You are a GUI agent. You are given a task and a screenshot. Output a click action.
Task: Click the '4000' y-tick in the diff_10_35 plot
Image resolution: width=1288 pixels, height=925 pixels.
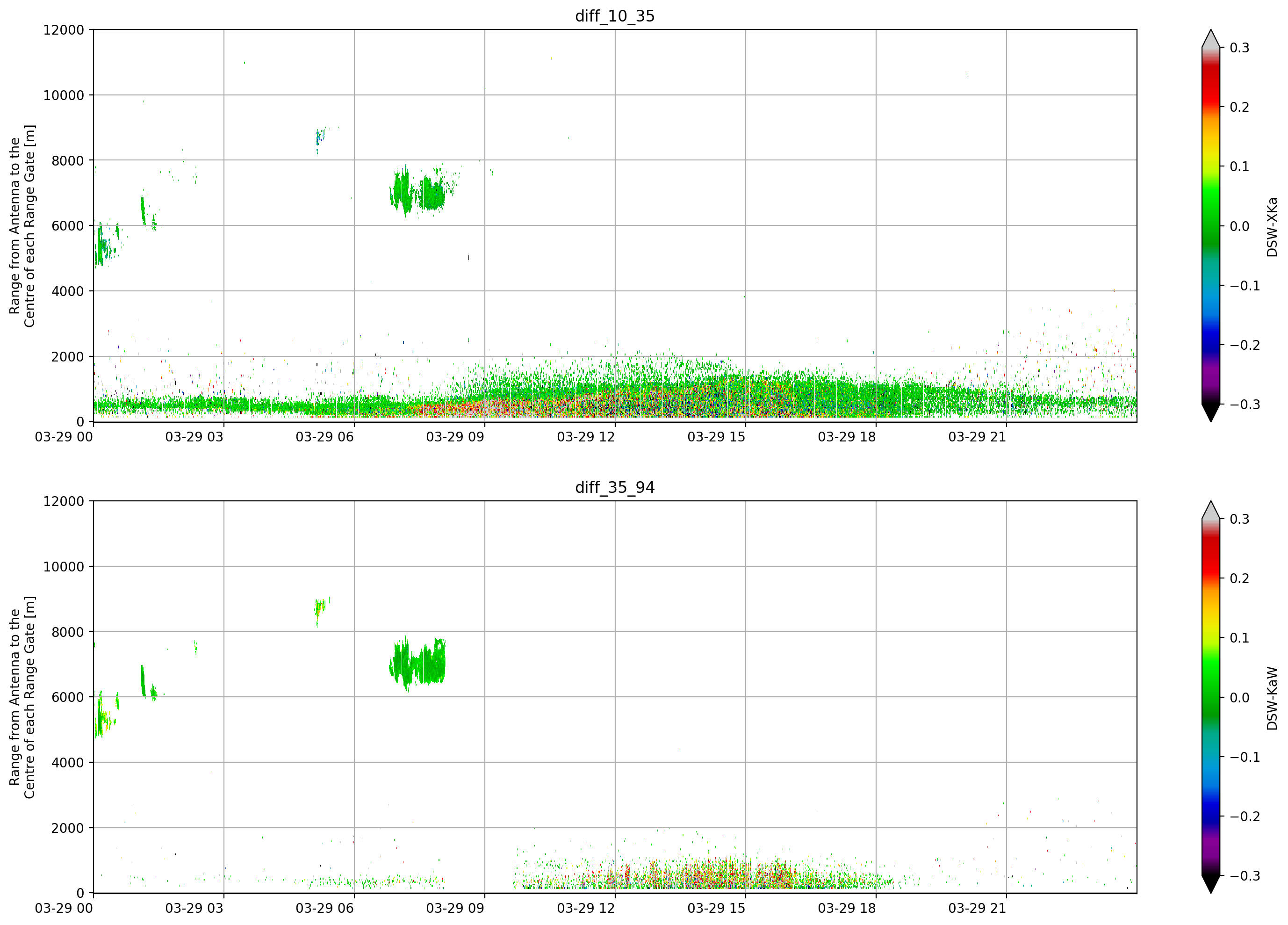pyautogui.click(x=68, y=291)
